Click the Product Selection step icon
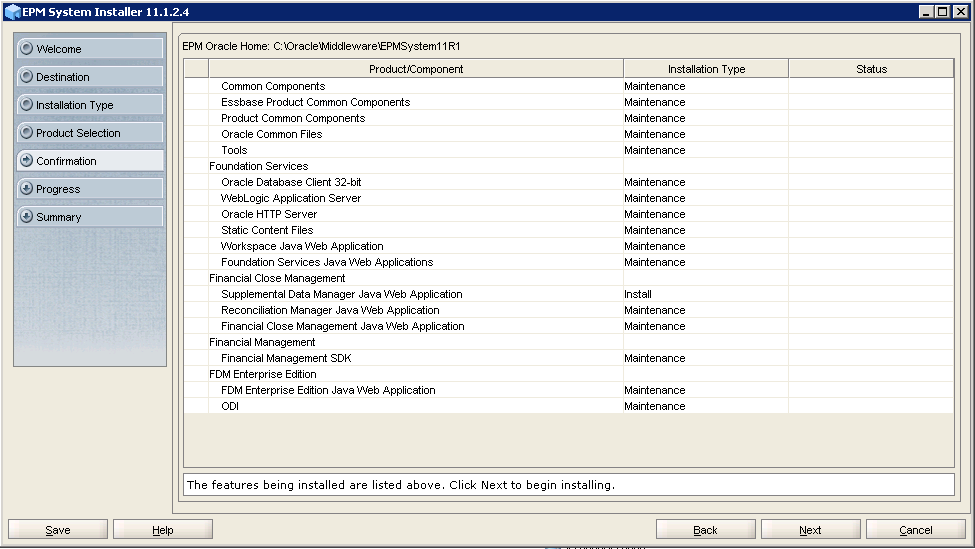The width and height of the screenshot is (975, 549). tap(26, 133)
